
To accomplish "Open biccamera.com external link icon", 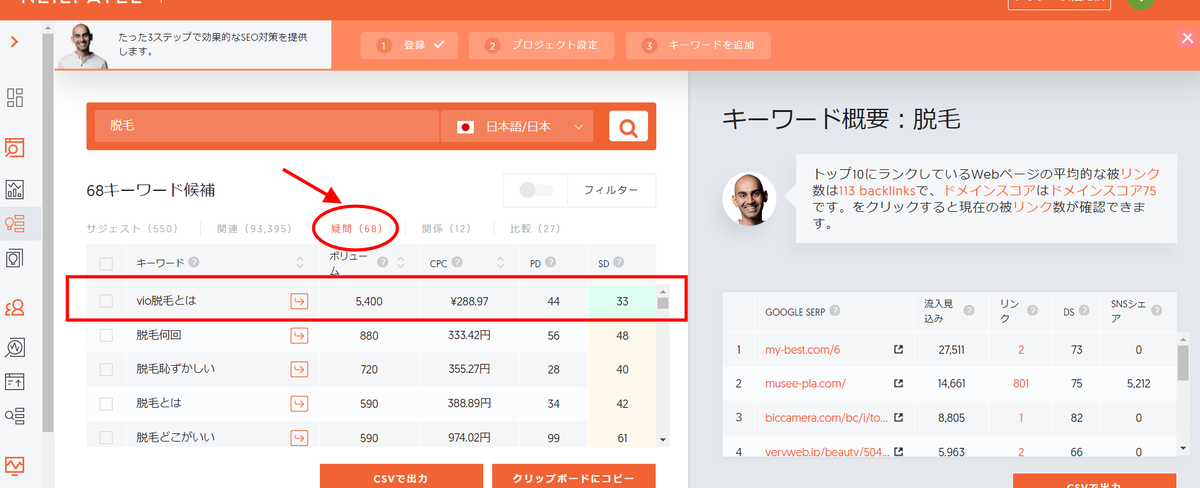I will [x=897, y=418].
